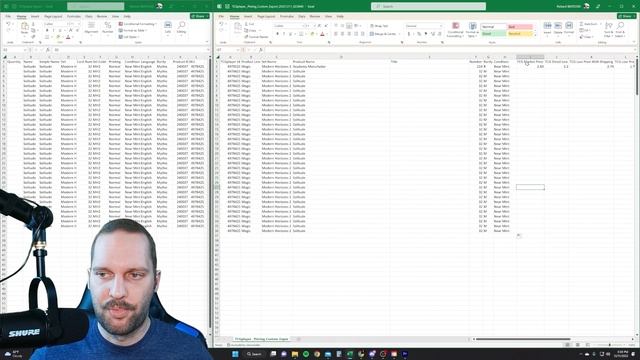The height and width of the screenshot is (360, 640).
Task: Open Cell Styles dropdown in left Excel window
Action: click(x=130, y=37)
